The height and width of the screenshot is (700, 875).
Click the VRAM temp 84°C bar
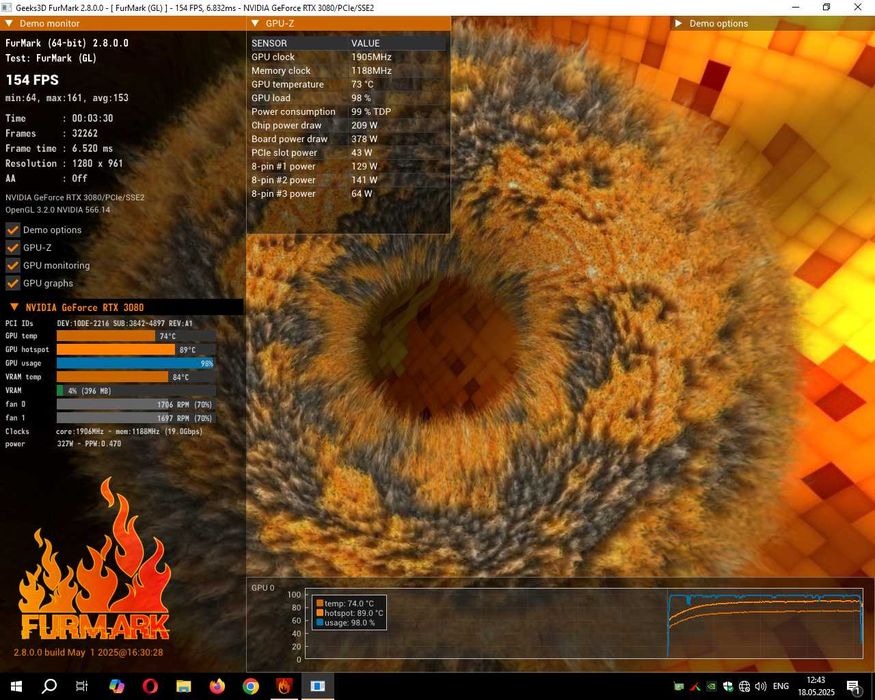tap(136, 377)
